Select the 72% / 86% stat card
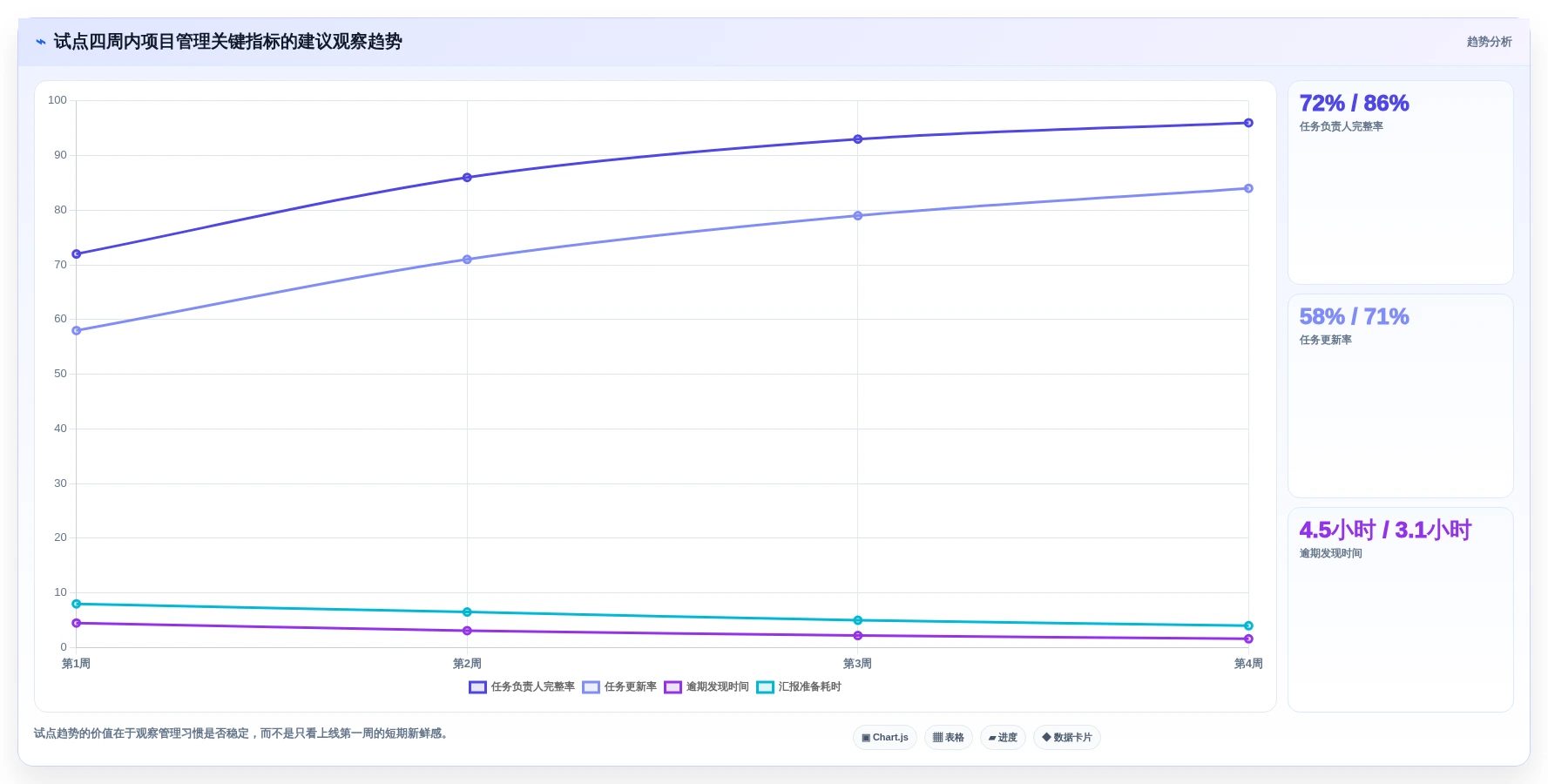This screenshot has width=1548, height=784. point(1400,182)
